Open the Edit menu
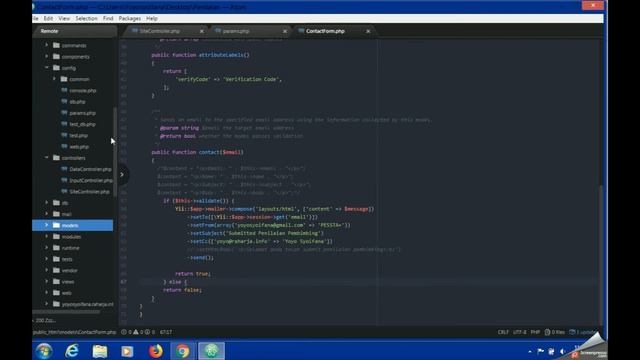The height and width of the screenshot is (360, 640). (48, 18)
